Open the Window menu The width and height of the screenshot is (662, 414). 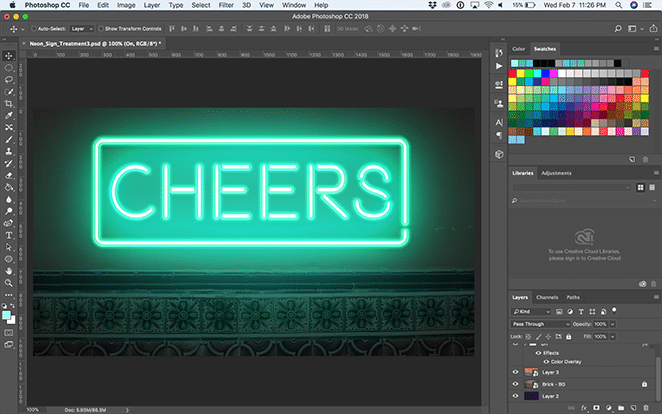pos(294,5)
